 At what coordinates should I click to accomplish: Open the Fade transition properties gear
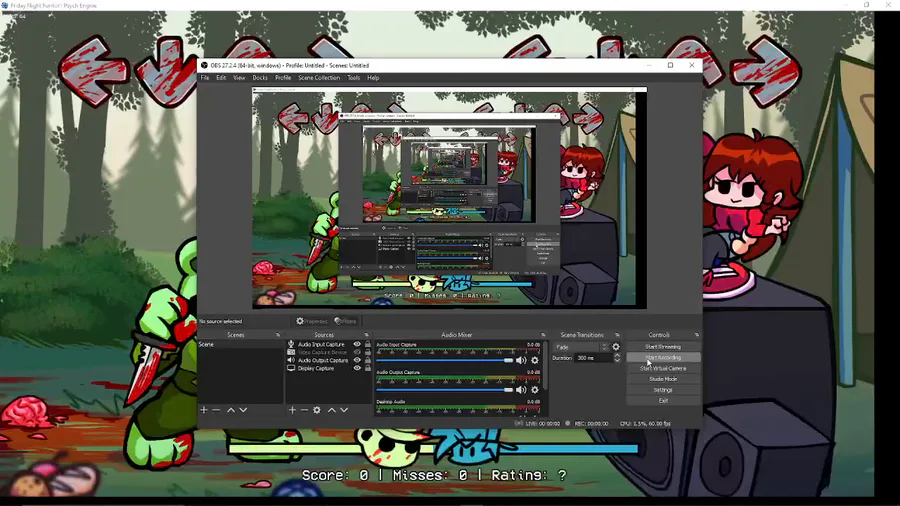[x=616, y=347]
